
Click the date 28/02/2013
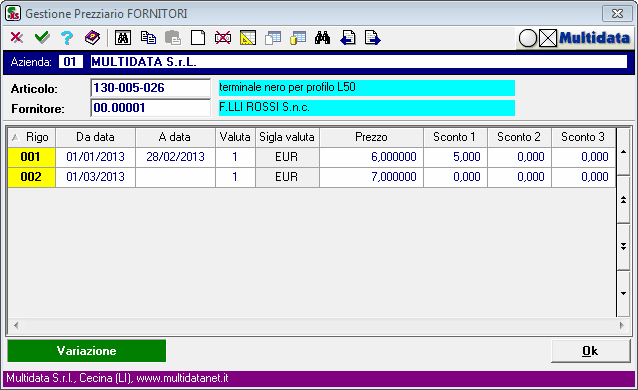click(x=175, y=157)
